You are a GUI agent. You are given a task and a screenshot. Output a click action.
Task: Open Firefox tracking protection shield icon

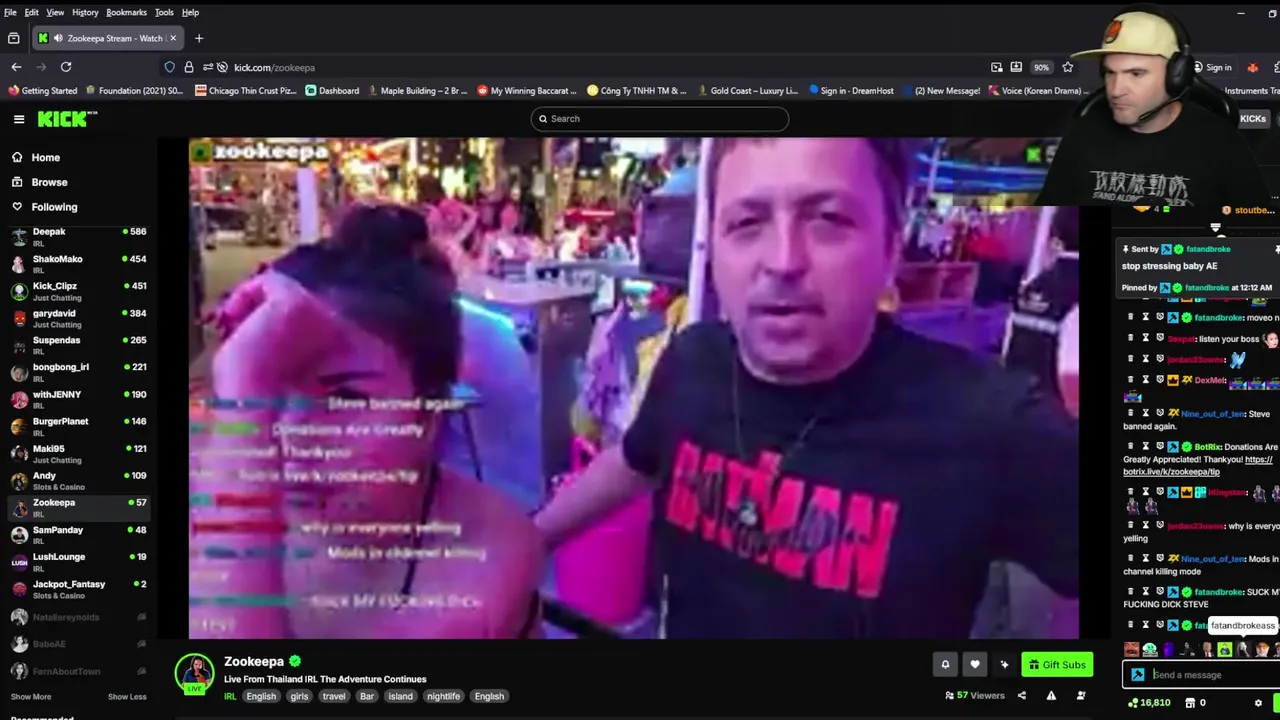point(169,67)
